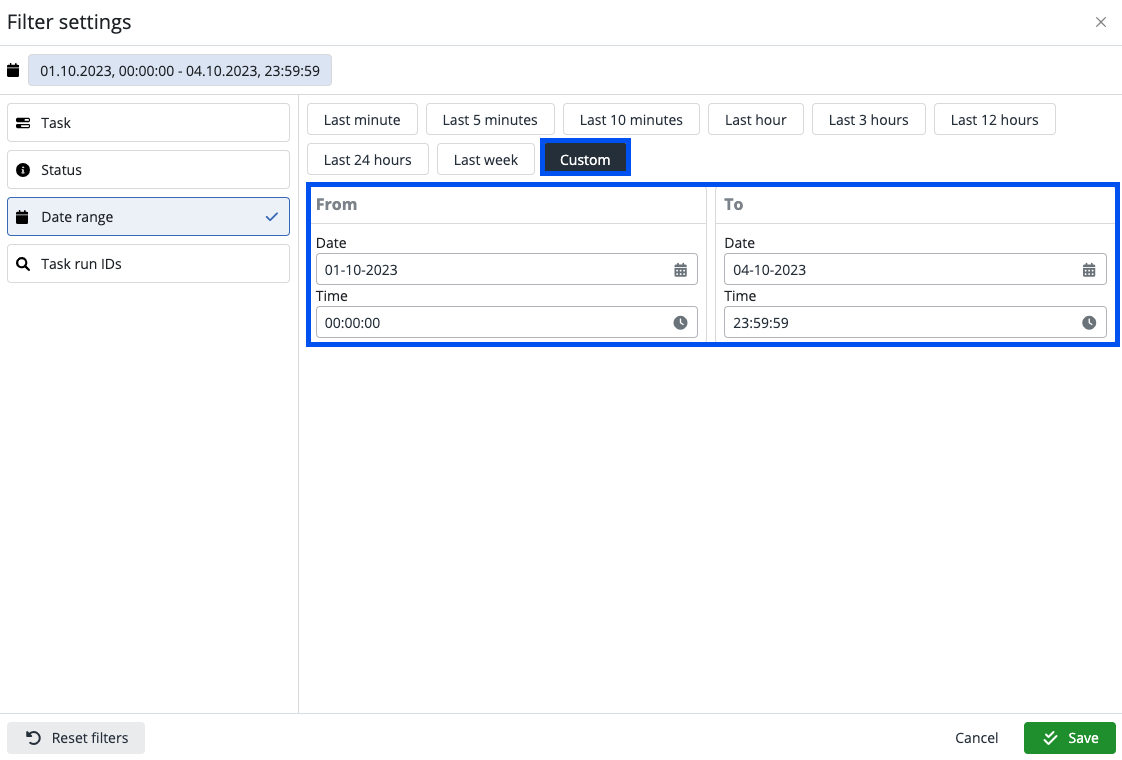The image size is (1122, 760).
Task: Select the Task filter category
Action: pos(148,123)
